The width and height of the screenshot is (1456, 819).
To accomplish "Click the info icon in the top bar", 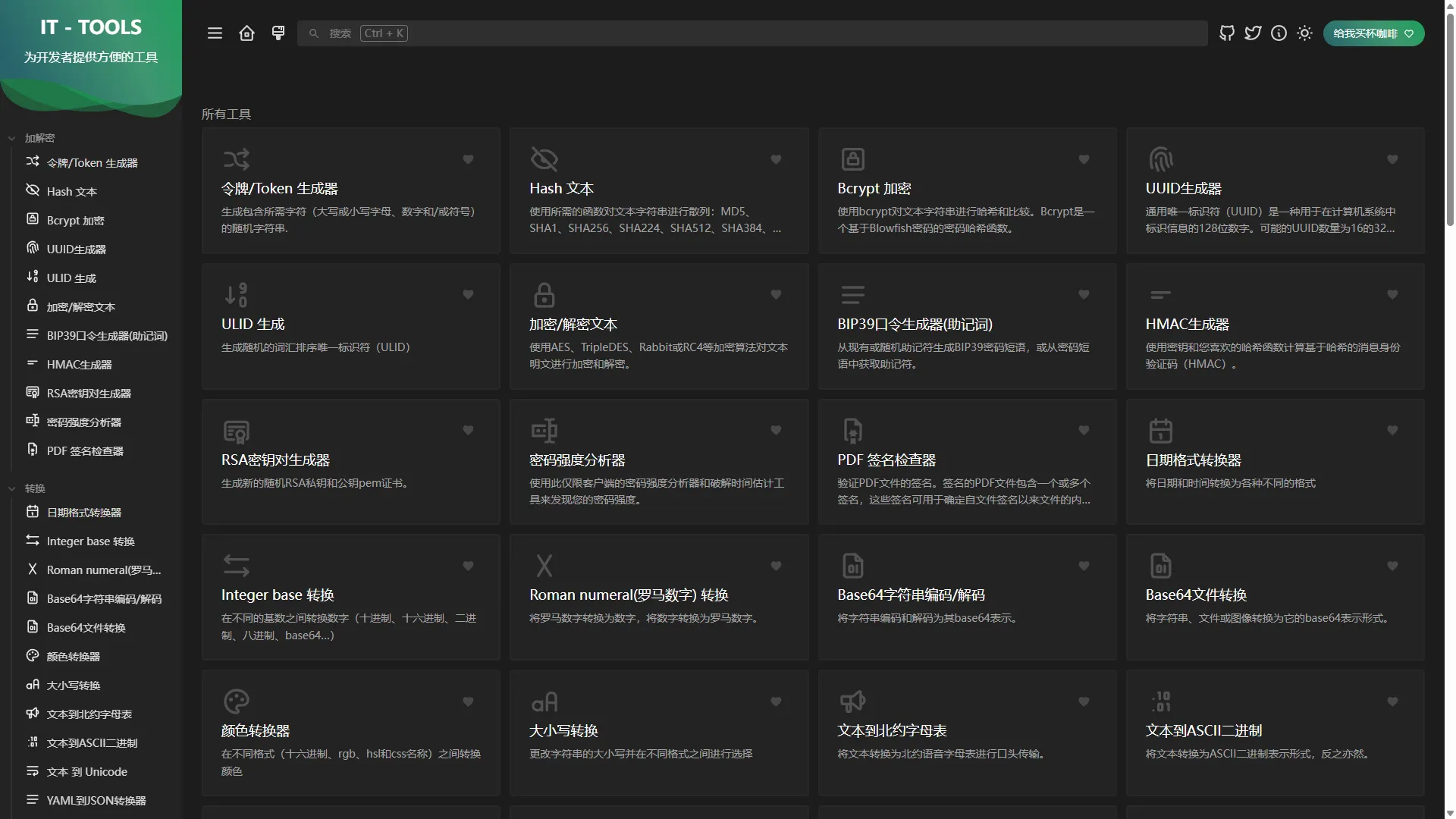I will 1279,33.
